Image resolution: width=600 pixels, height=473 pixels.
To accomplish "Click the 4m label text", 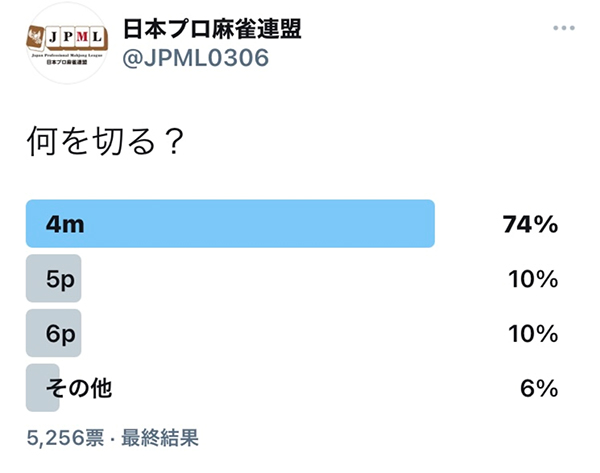I will tap(65, 224).
